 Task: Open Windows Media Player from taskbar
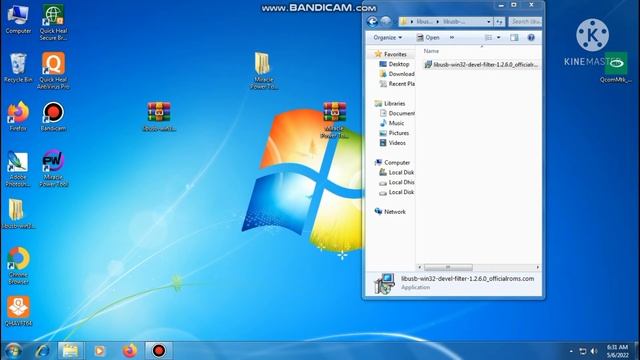100,351
